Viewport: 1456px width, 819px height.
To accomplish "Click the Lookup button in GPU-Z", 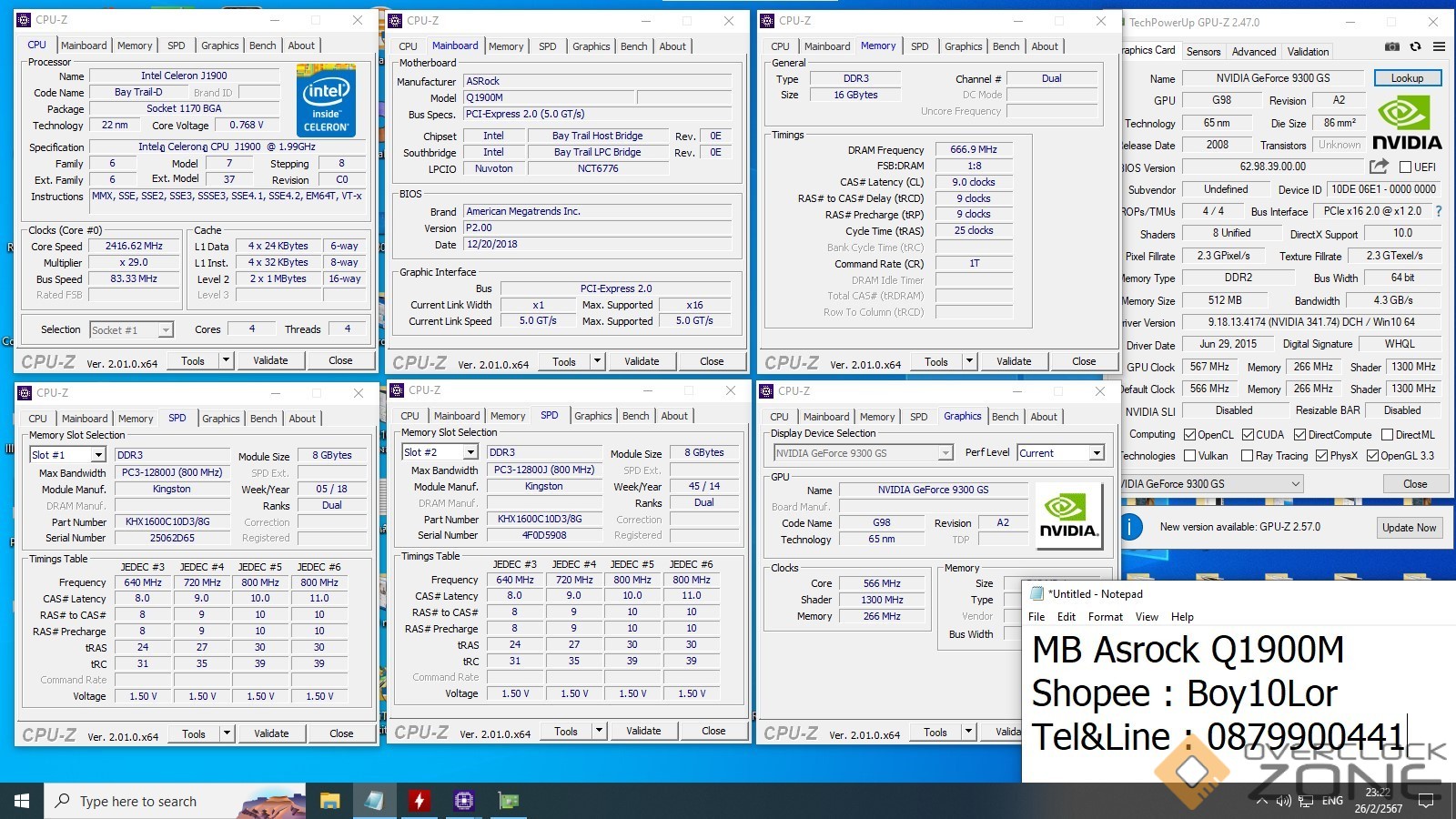I will 1407,78.
